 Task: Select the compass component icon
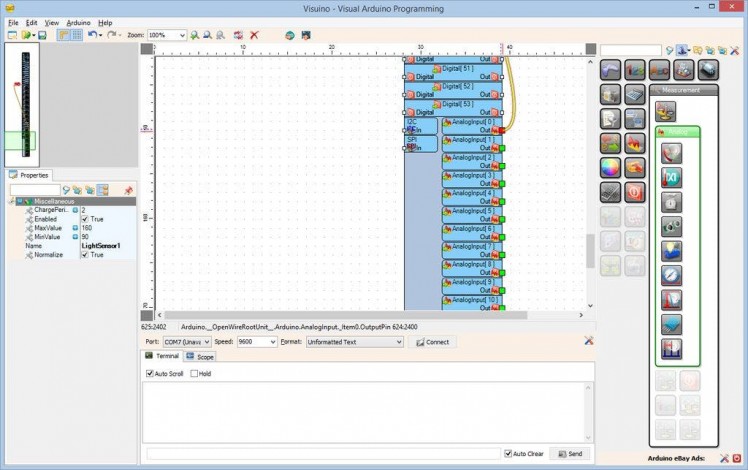pyautogui.click(x=671, y=275)
